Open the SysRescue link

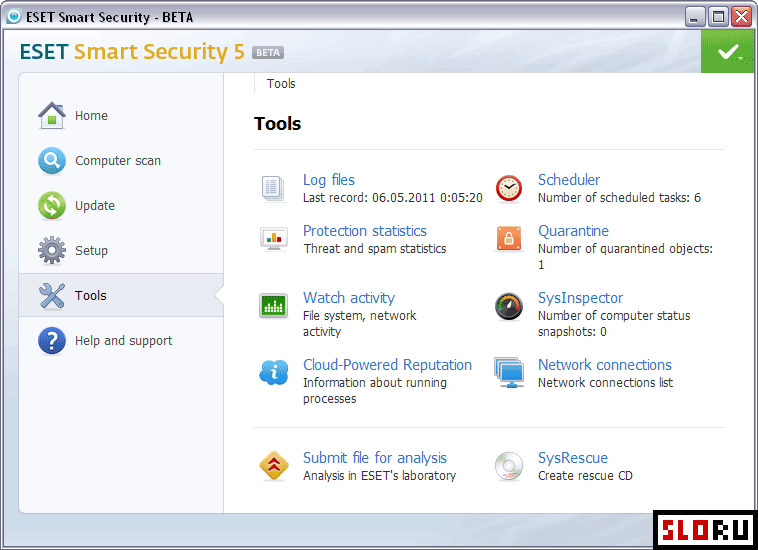point(573,458)
